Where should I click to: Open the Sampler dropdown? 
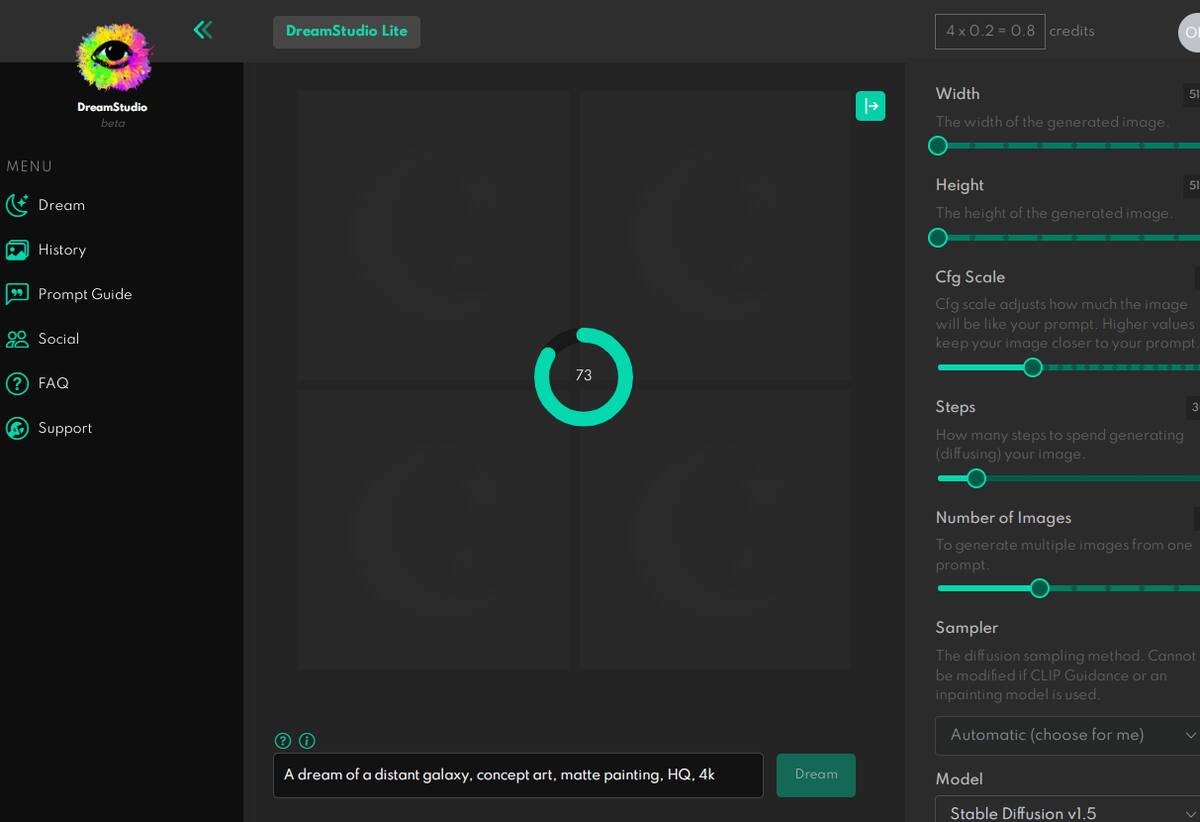click(x=1067, y=735)
